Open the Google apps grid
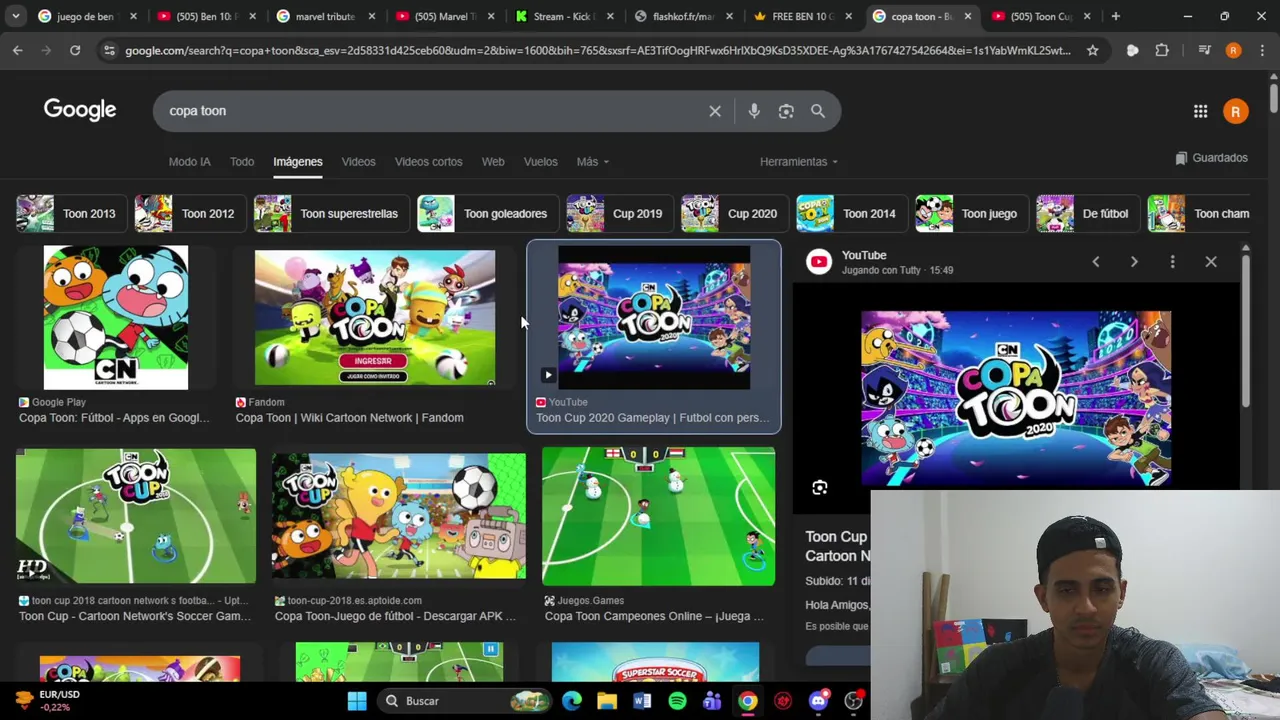This screenshot has height=720, width=1280. [1200, 111]
